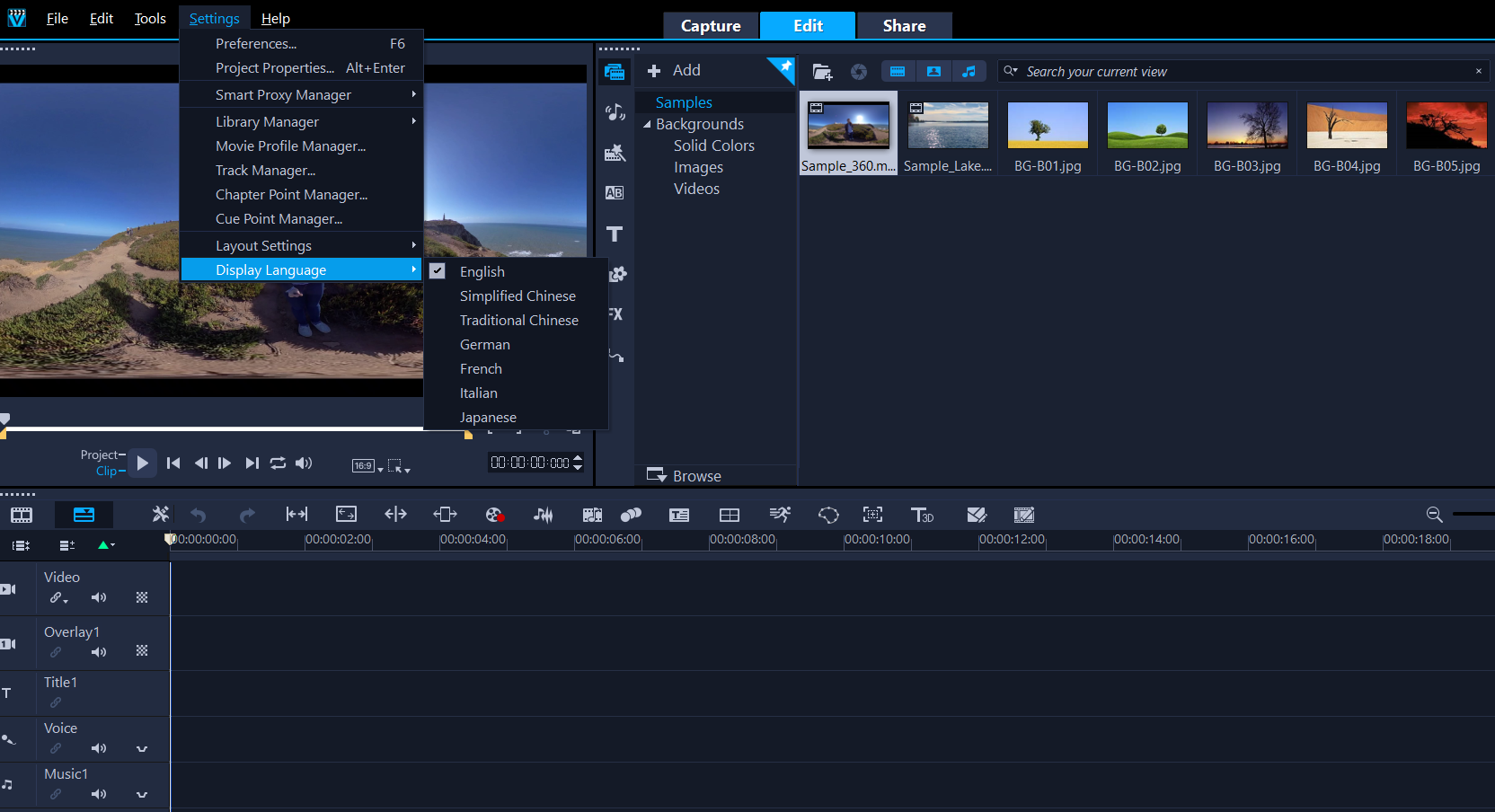1495x812 pixels.
Task: Click the Show all visible tracks icon
Action: coord(21,545)
